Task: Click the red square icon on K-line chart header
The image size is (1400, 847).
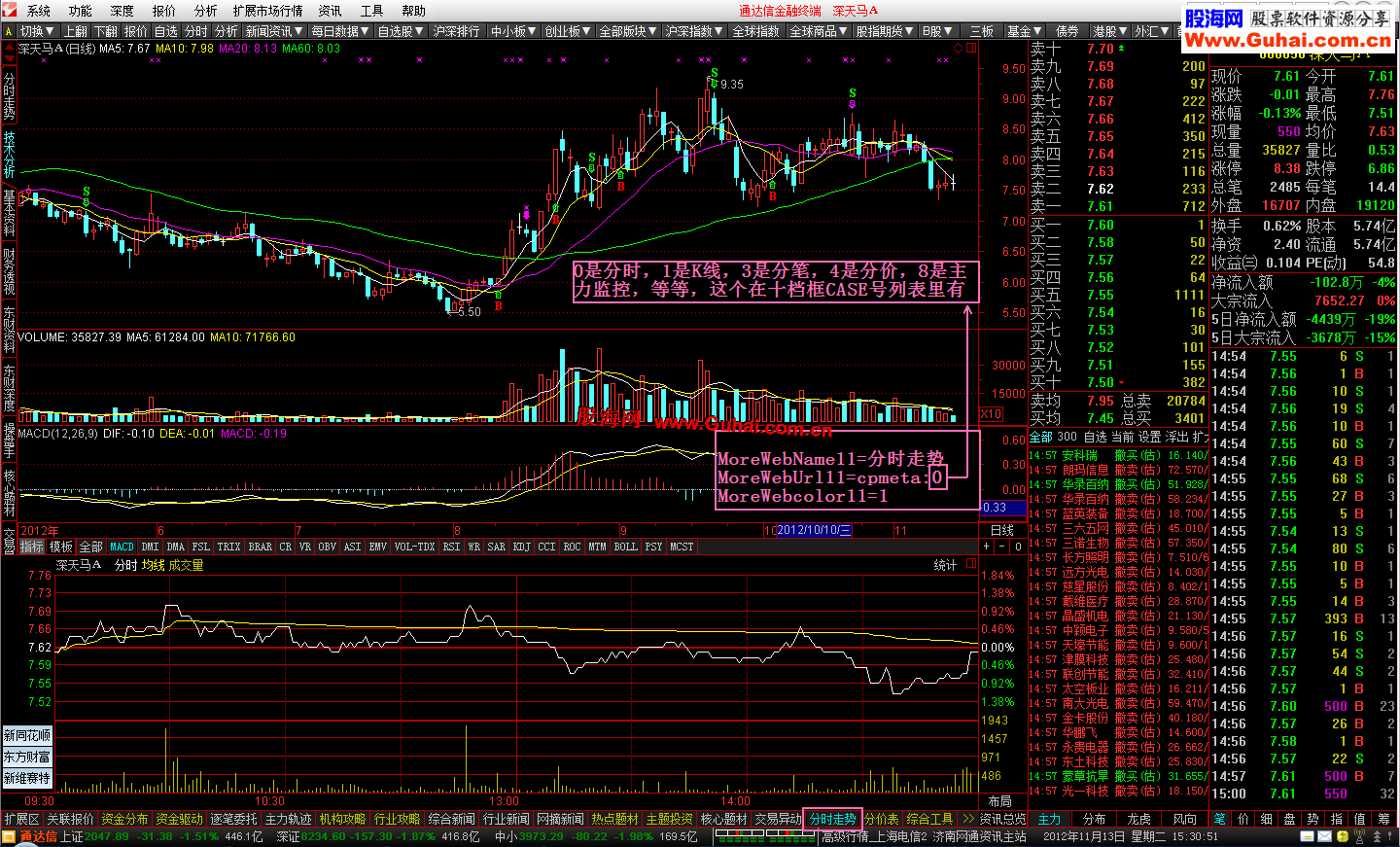Action: click(x=970, y=47)
